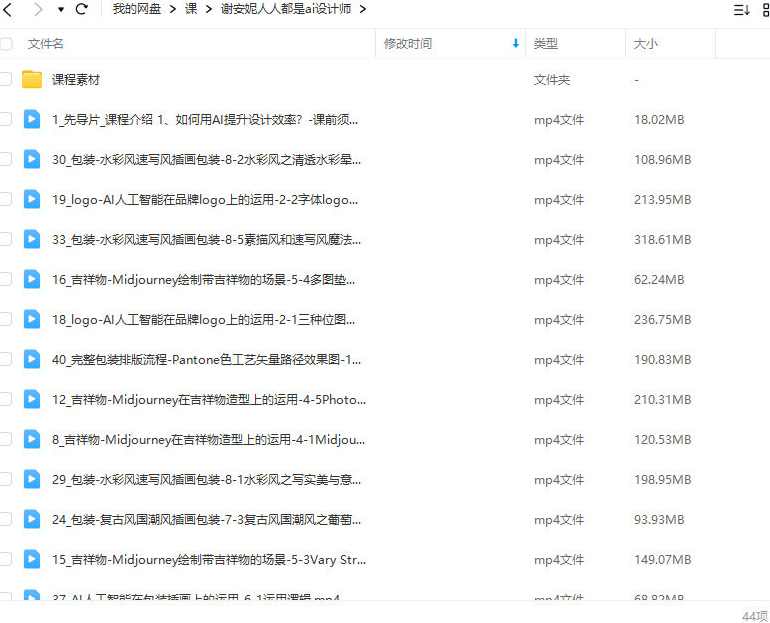
Task: Open 24_包装-复古风国潮风 7-3 file
Action: tap(206, 520)
